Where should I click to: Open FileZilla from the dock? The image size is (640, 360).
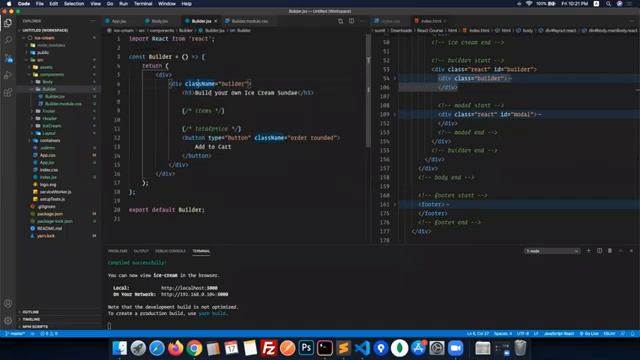tap(269, 348)
